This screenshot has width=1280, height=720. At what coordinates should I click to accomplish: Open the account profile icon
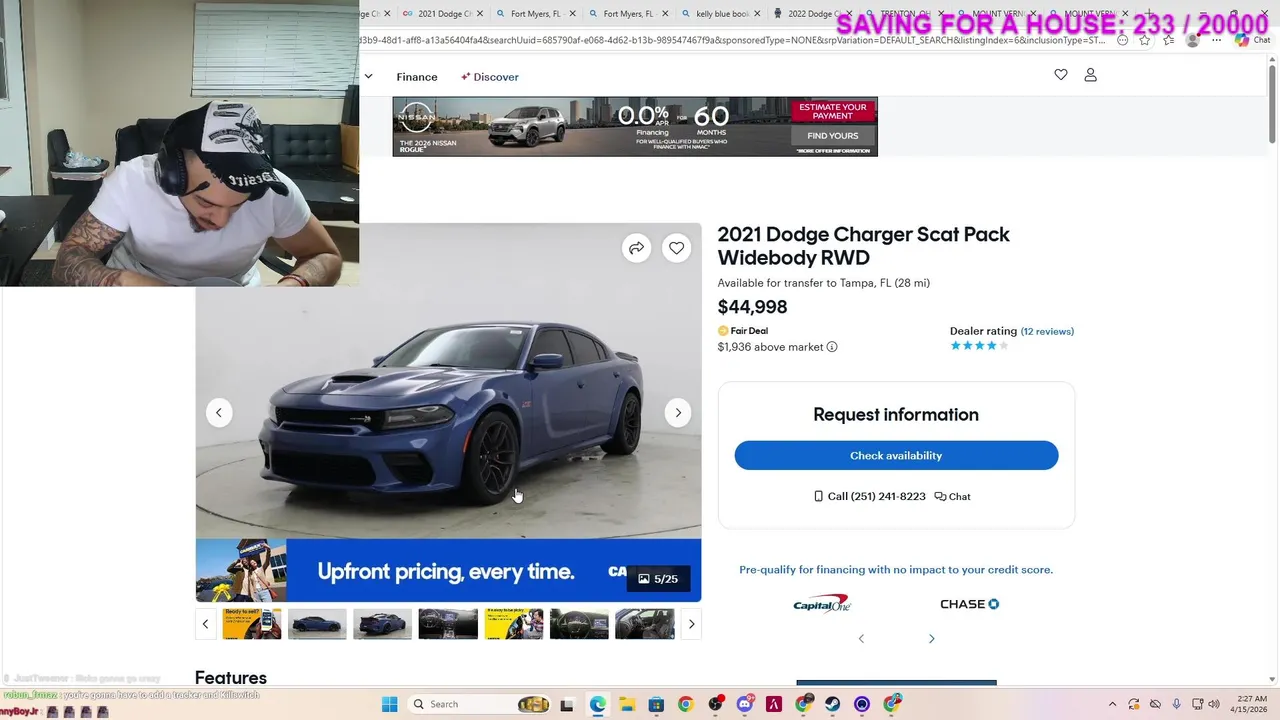[1091, 75]
